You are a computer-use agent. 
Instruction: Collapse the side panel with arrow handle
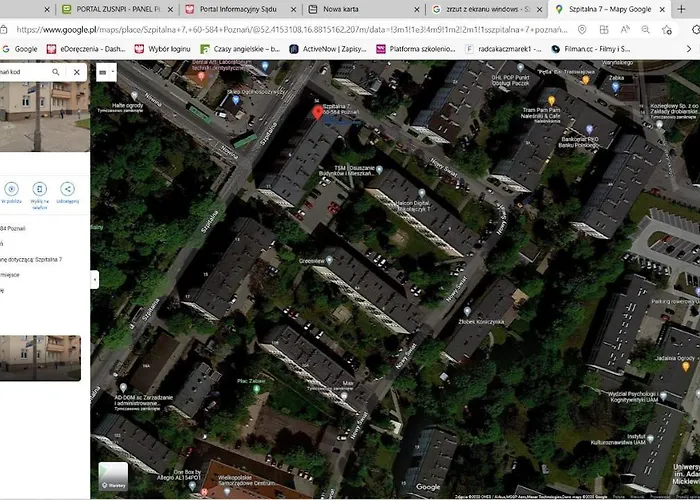[x=95, y=279]
